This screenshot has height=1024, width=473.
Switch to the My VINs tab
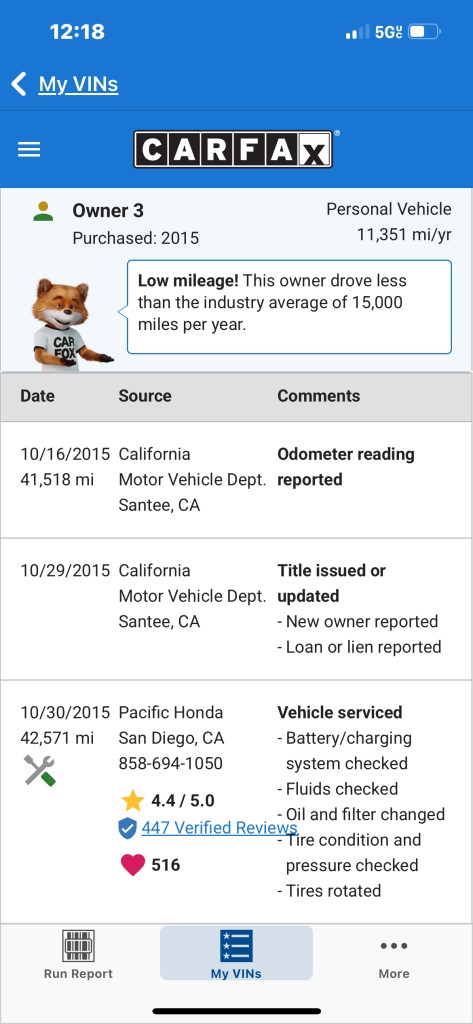point(236,953)
